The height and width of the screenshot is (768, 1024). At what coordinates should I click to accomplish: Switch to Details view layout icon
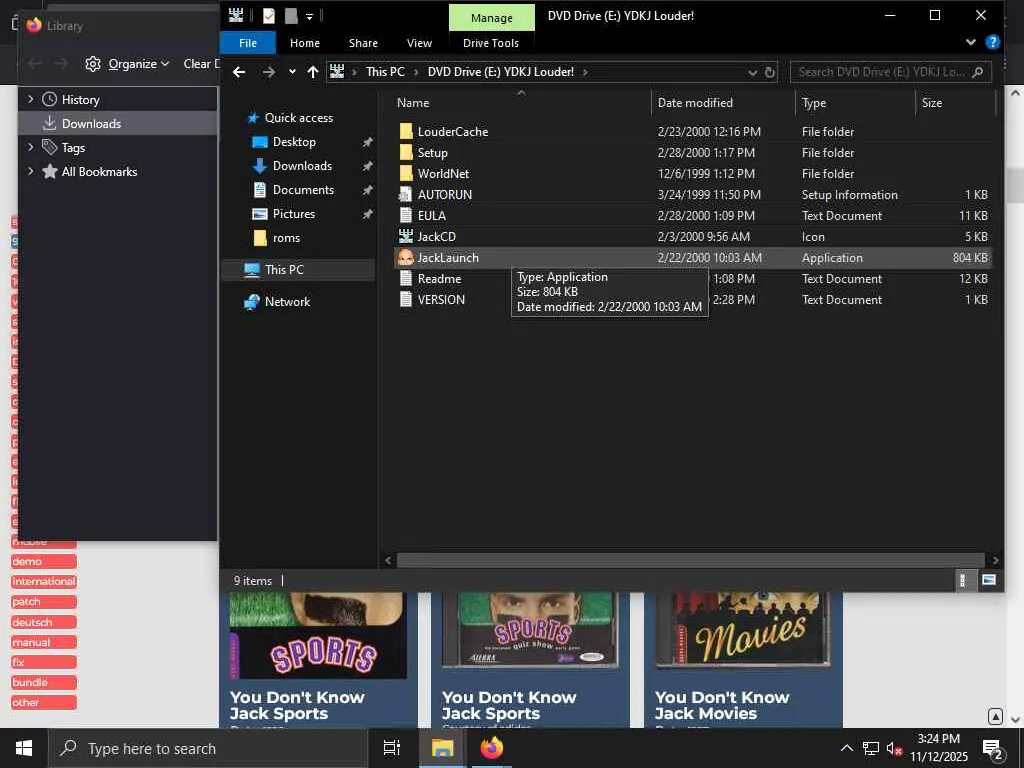[963, 580]
